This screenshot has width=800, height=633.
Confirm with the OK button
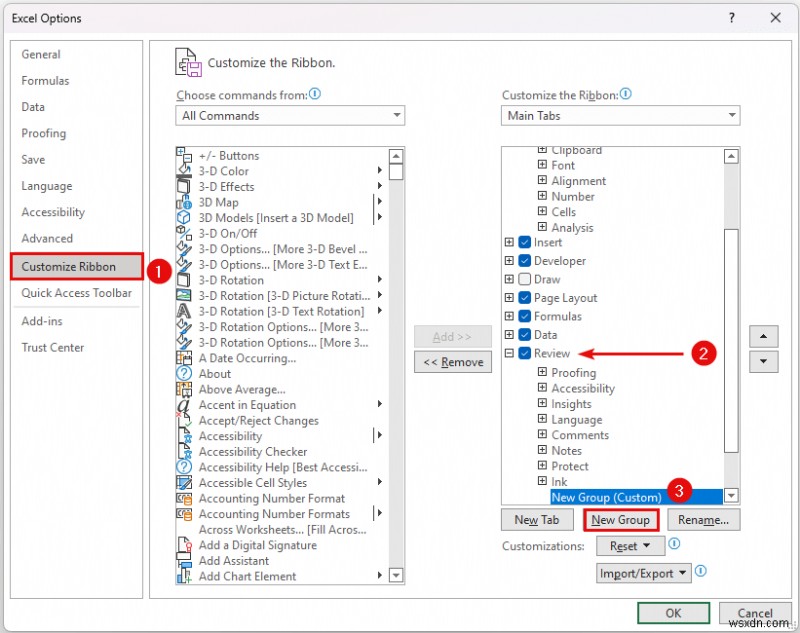click(673, 613)
